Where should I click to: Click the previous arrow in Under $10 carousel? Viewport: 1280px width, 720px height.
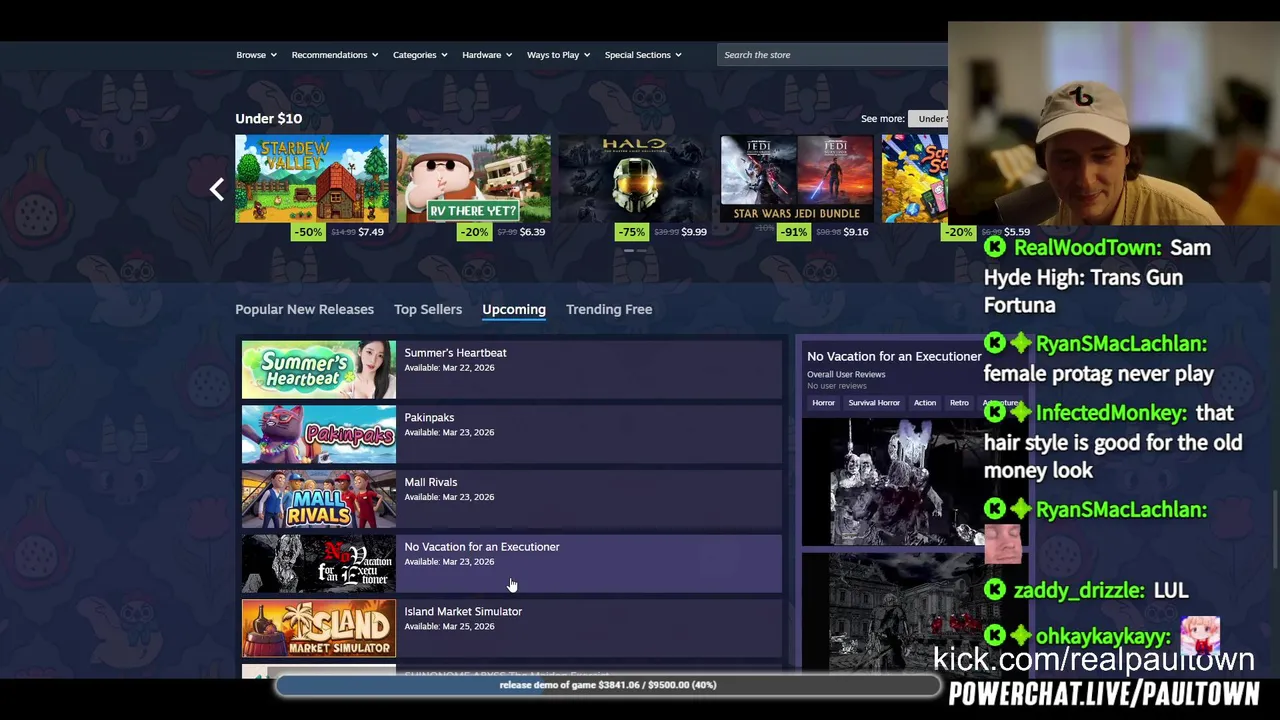coord(217,189)
